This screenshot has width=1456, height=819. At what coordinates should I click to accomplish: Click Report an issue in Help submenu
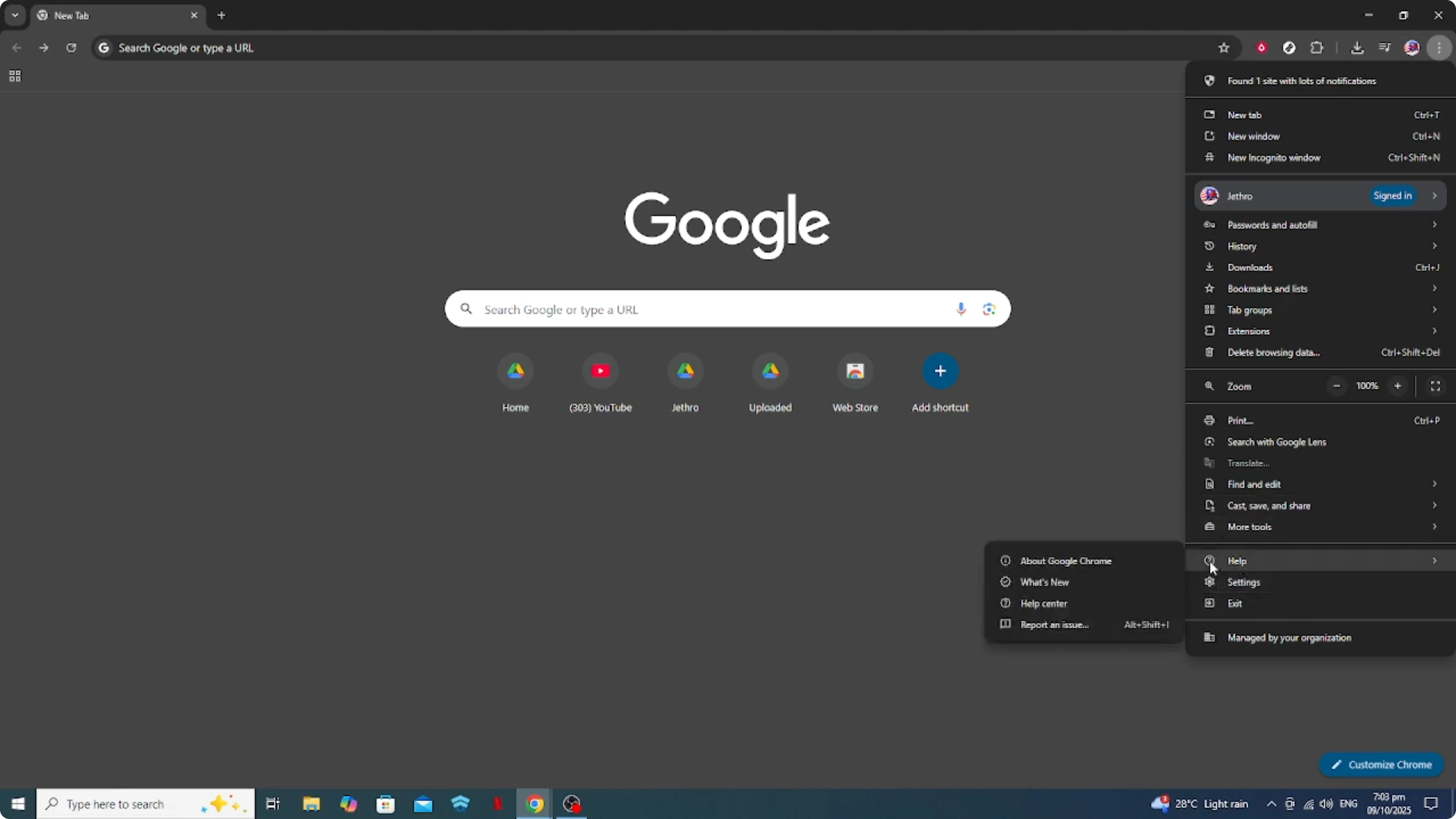point(1055,625)
